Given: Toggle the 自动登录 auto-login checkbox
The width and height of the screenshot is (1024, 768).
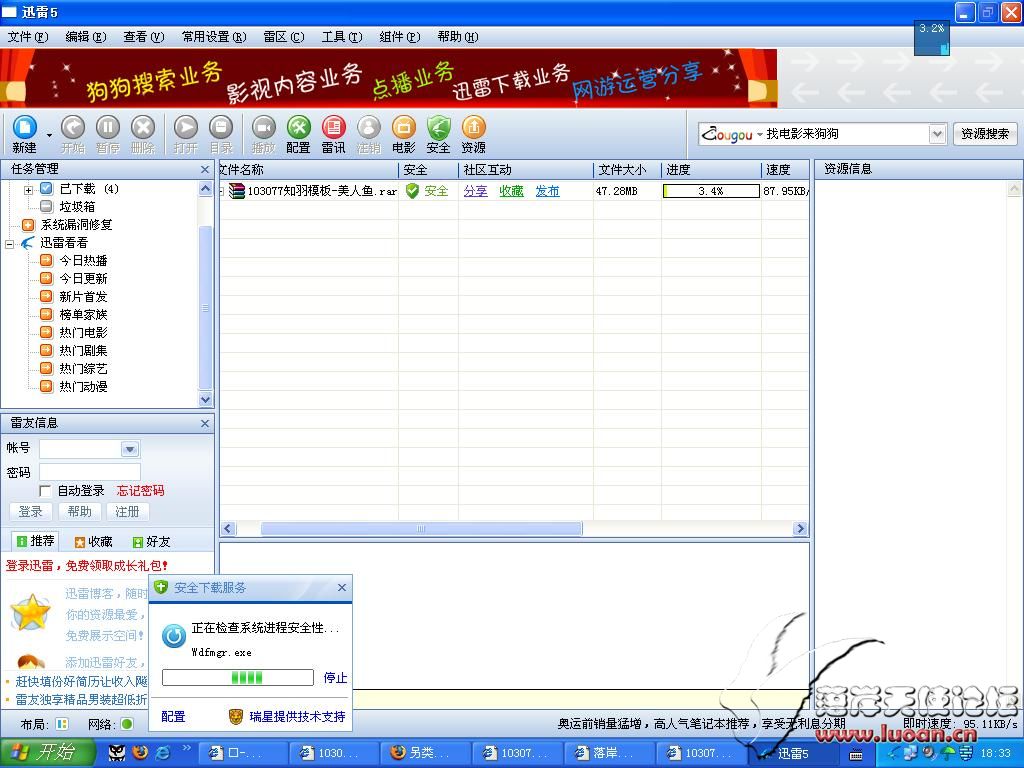Looking at the screenshot, I should 45,491.
